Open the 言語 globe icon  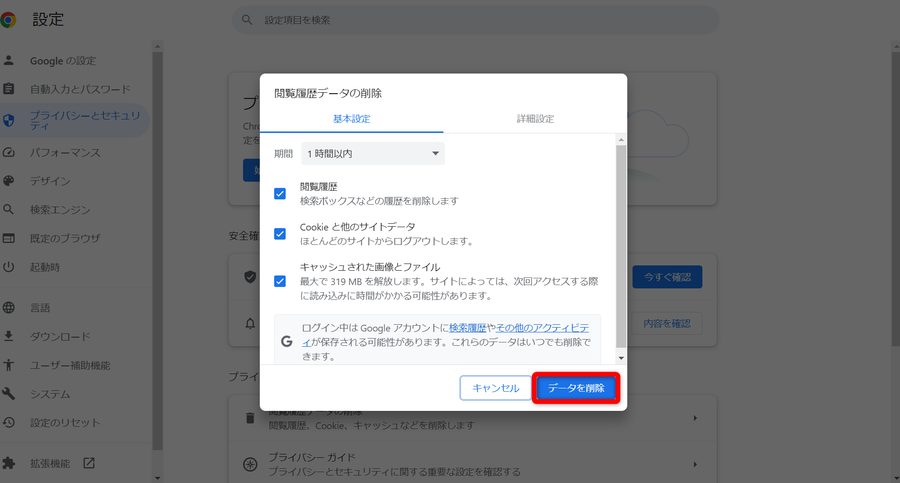click(x=9, y=307)
